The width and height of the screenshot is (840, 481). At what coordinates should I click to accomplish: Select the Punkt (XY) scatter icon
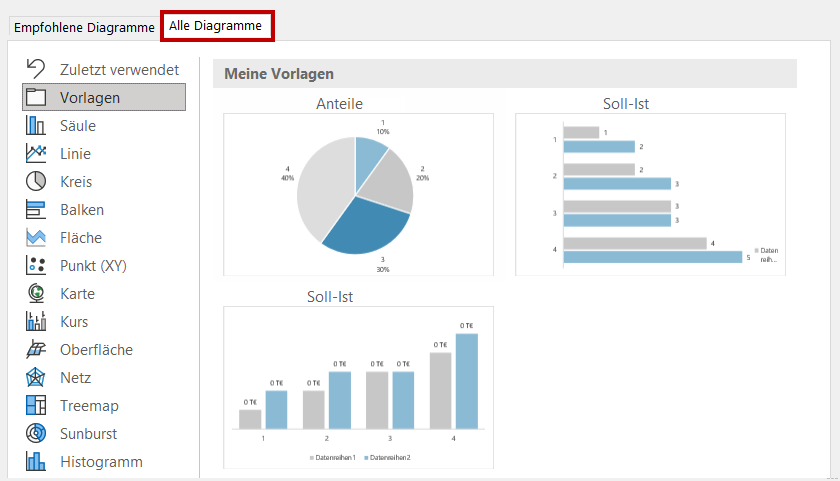point(36,266)
